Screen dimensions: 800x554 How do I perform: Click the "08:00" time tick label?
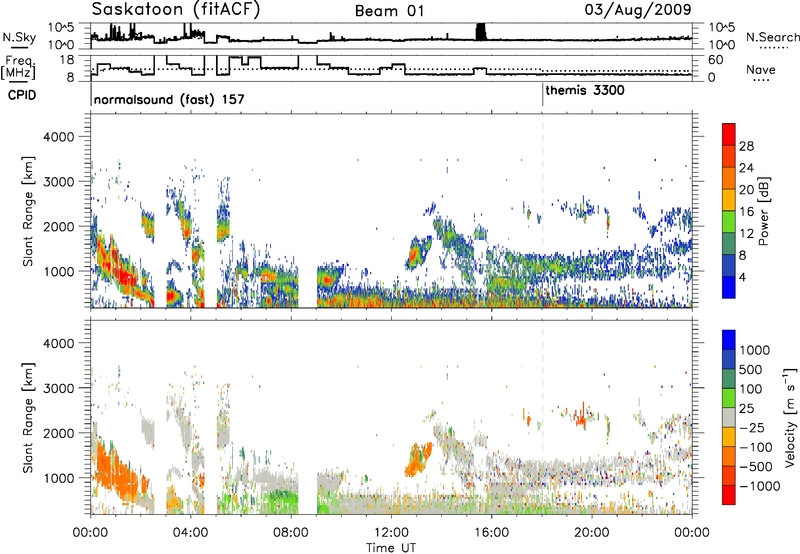pyautogui.click(x=290, y=533)
